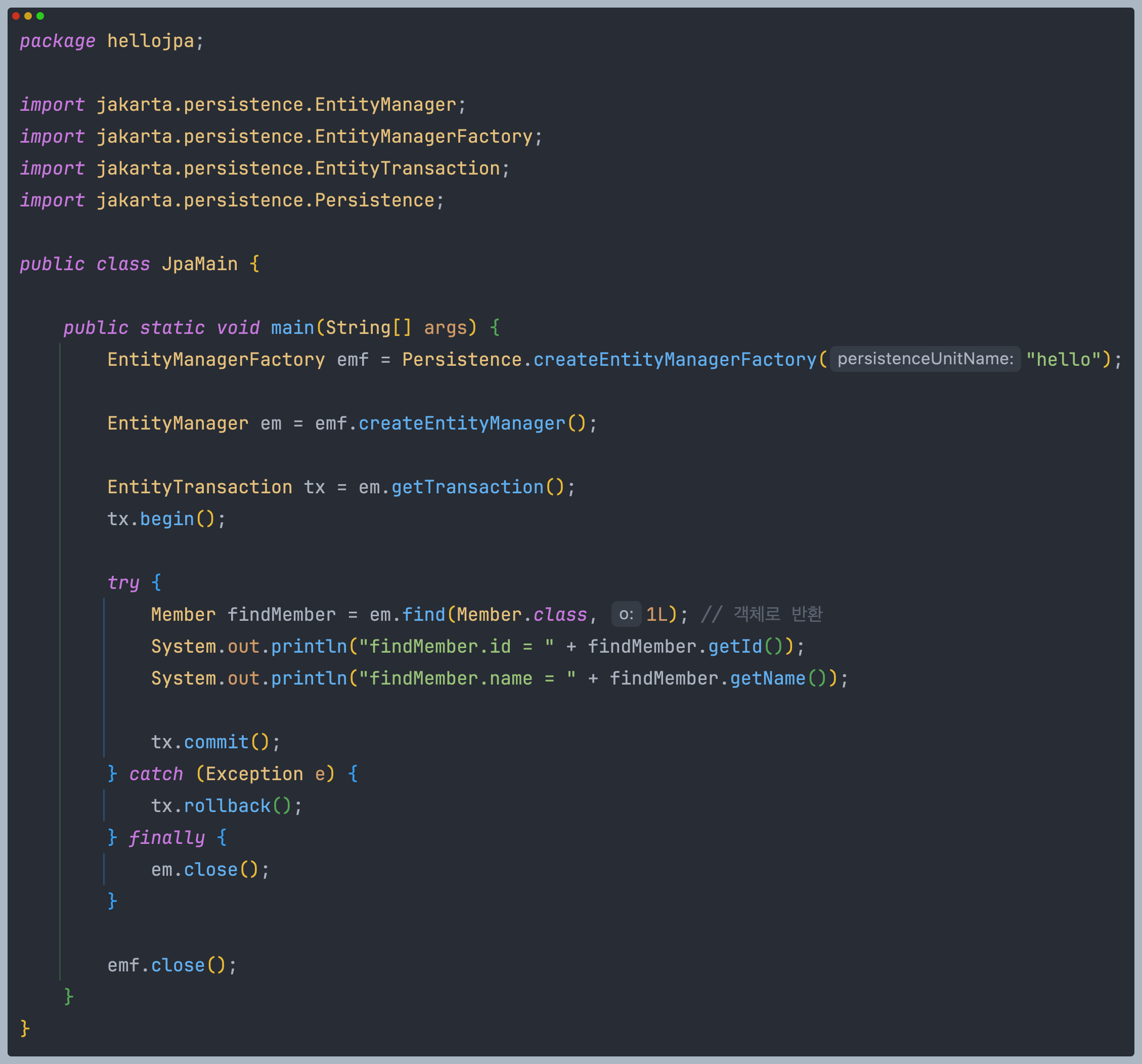Click the emf.close() statement

[171, 965]
